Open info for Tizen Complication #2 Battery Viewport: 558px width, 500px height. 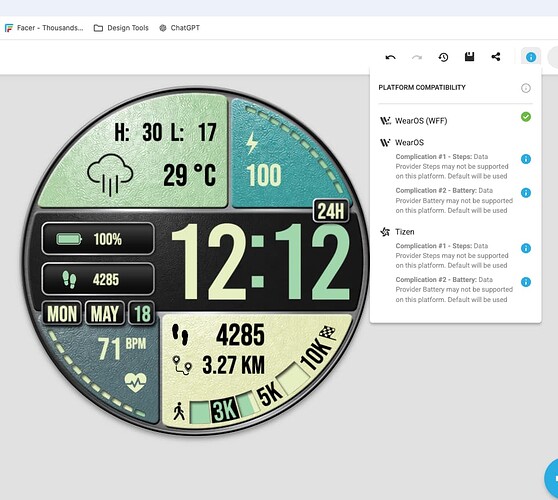tap(526, 282)
